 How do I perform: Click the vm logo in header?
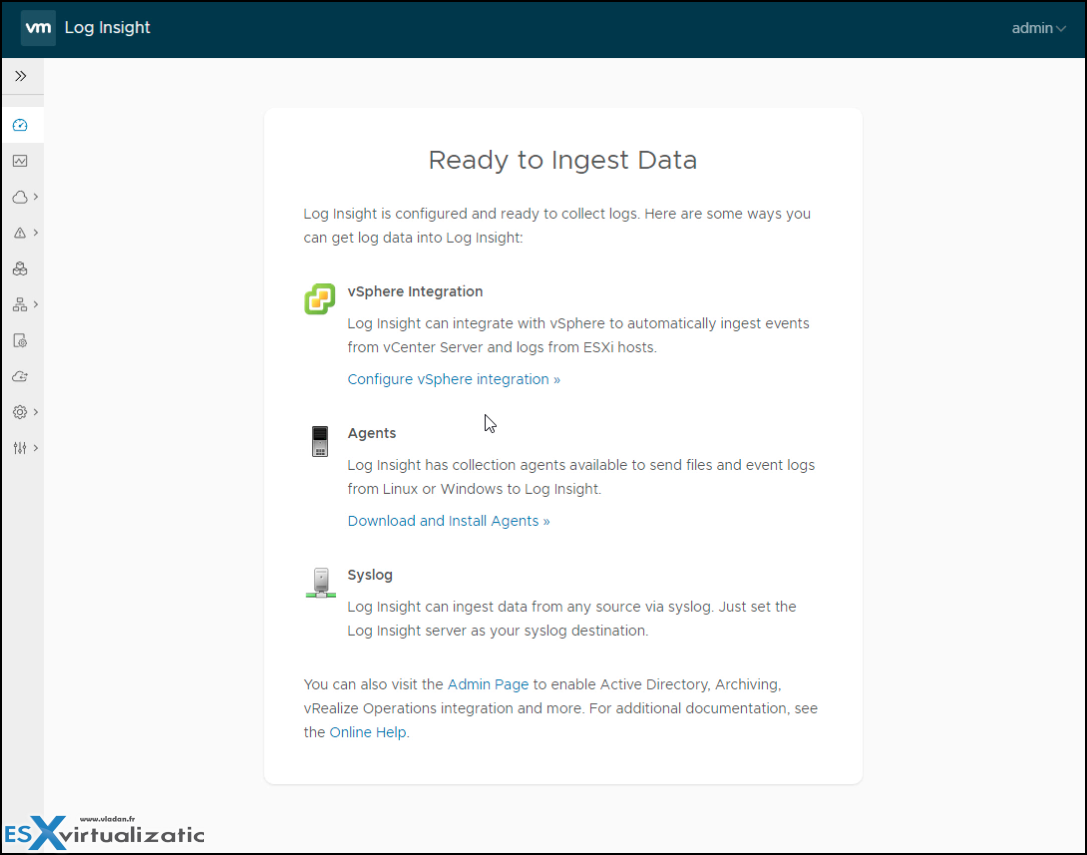(x=38, y=28)
